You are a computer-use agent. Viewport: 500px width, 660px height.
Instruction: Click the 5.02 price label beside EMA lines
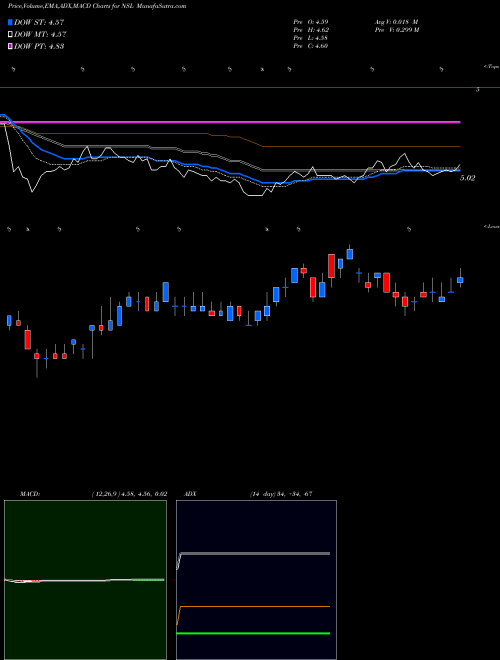[467, 178]
